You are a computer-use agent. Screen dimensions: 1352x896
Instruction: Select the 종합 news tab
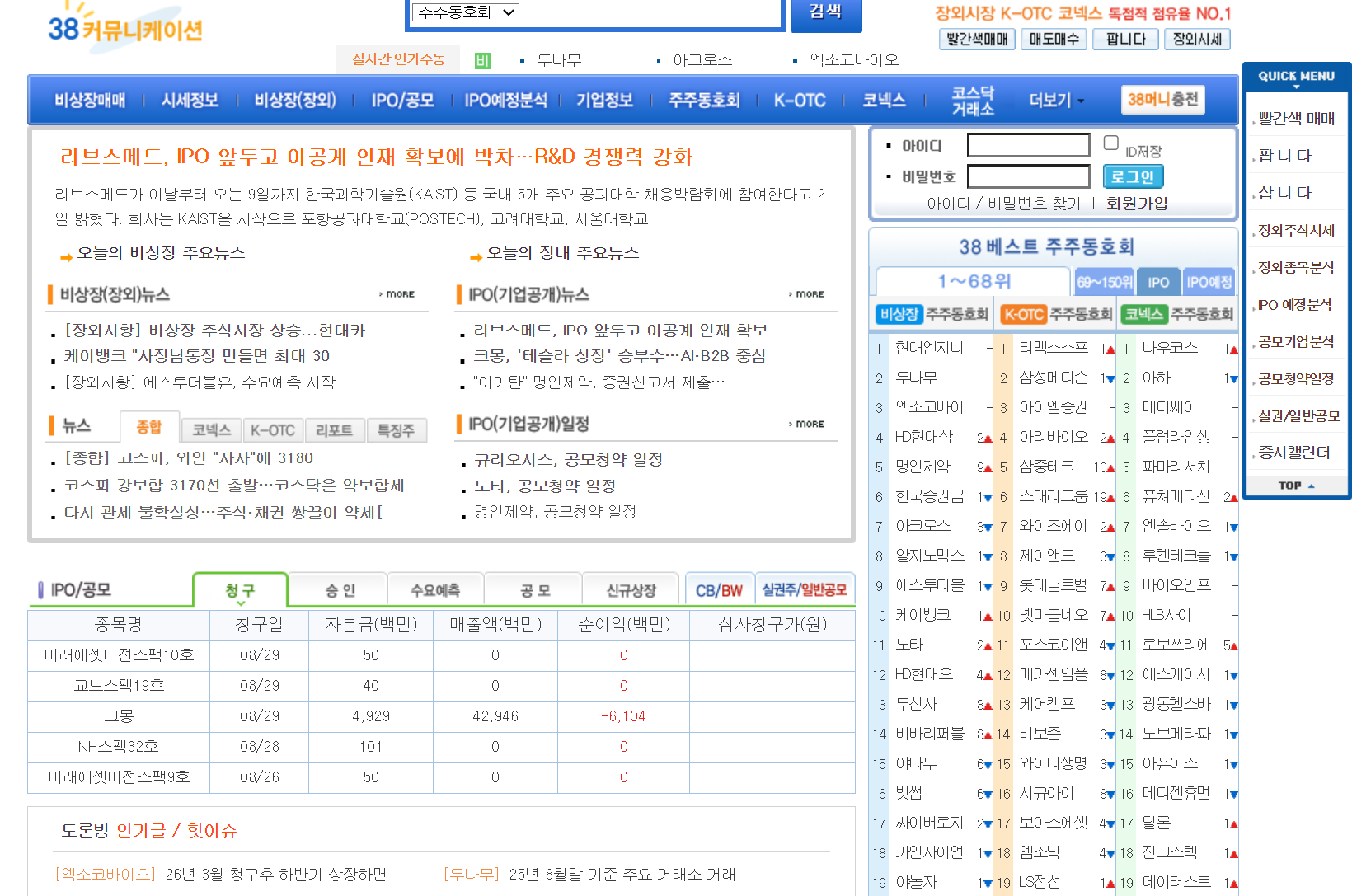[149, 427]
